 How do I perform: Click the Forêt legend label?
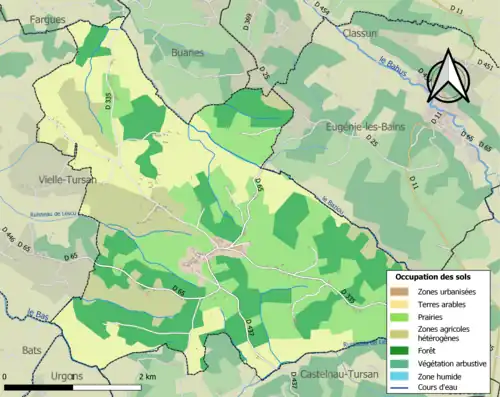point(427,351)
